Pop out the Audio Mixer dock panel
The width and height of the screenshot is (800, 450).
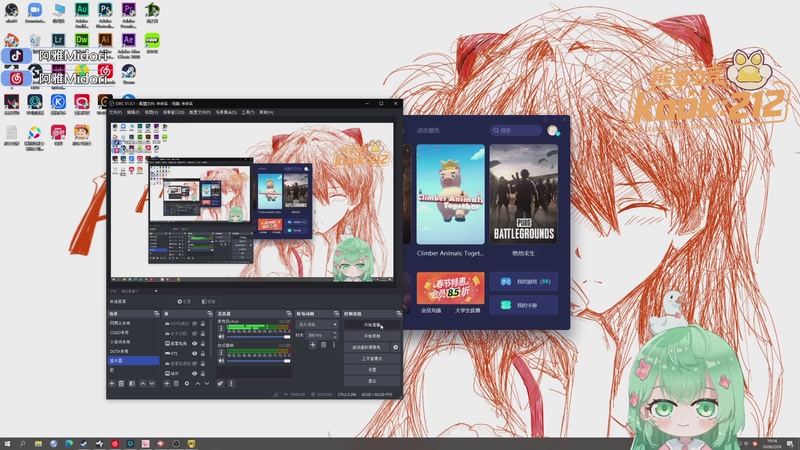289,313
